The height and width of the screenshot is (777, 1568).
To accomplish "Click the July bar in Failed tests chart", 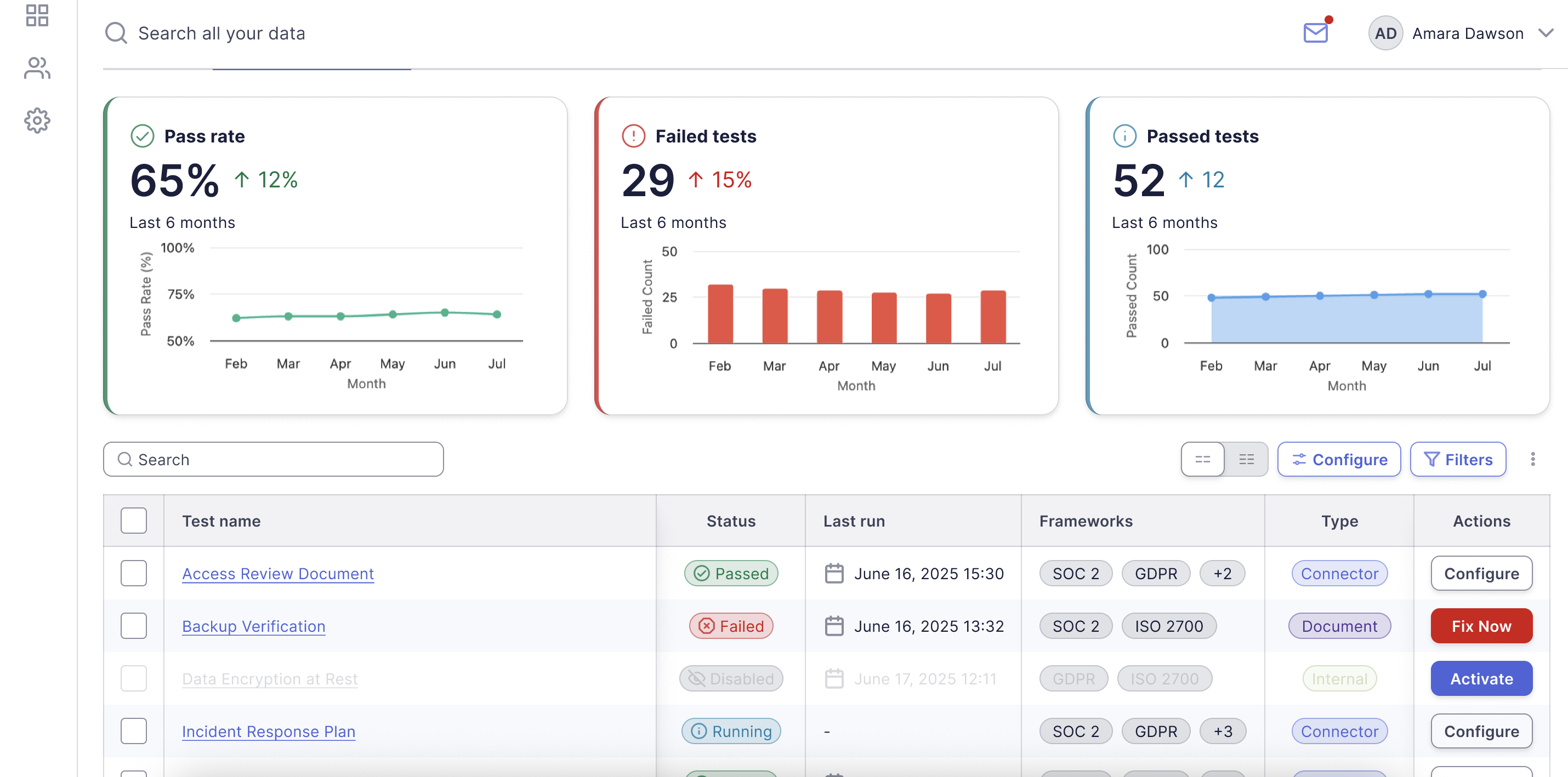I will coord(992,317).
